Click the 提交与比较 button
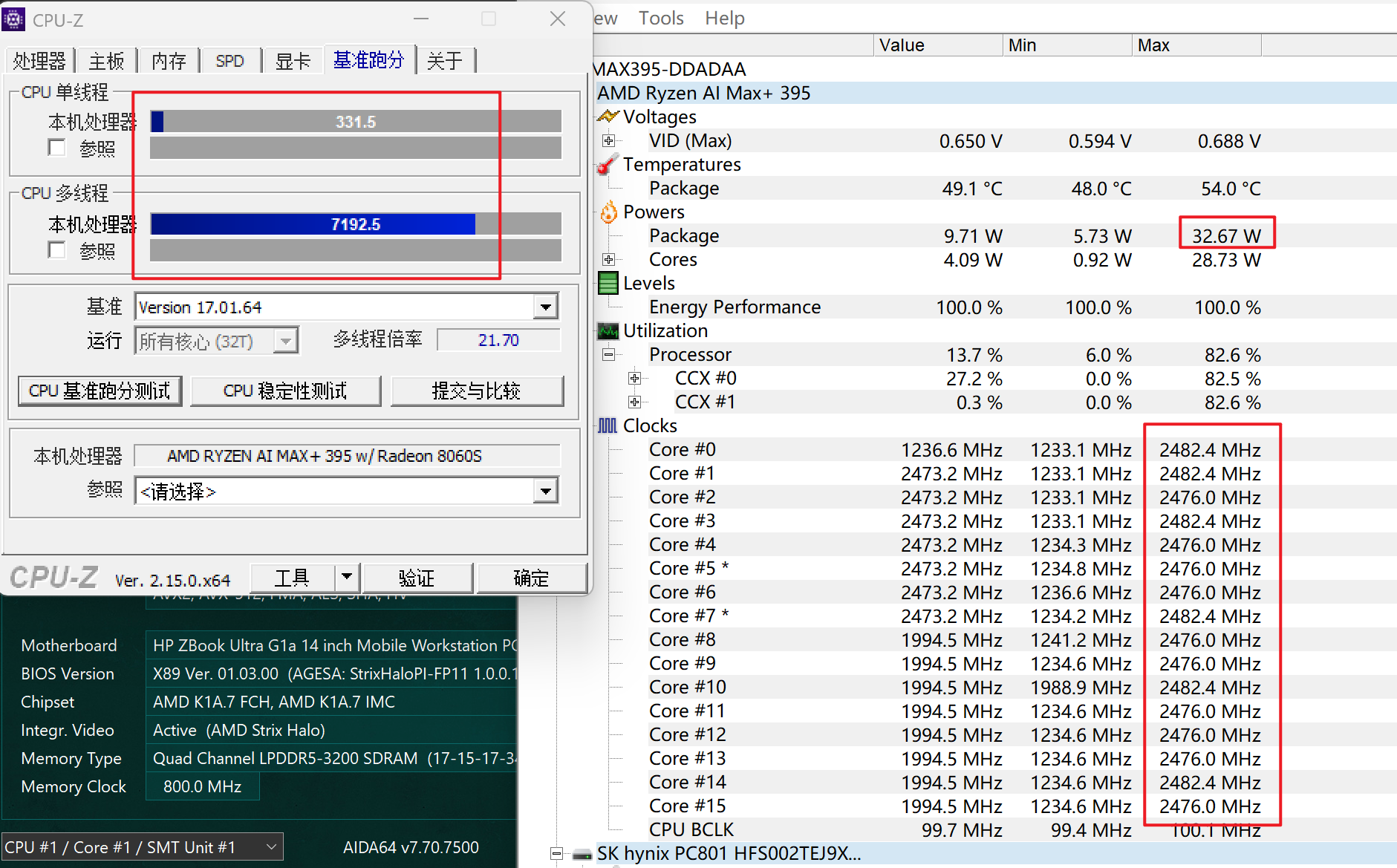The image size is (1397, 868). [476, 391]
